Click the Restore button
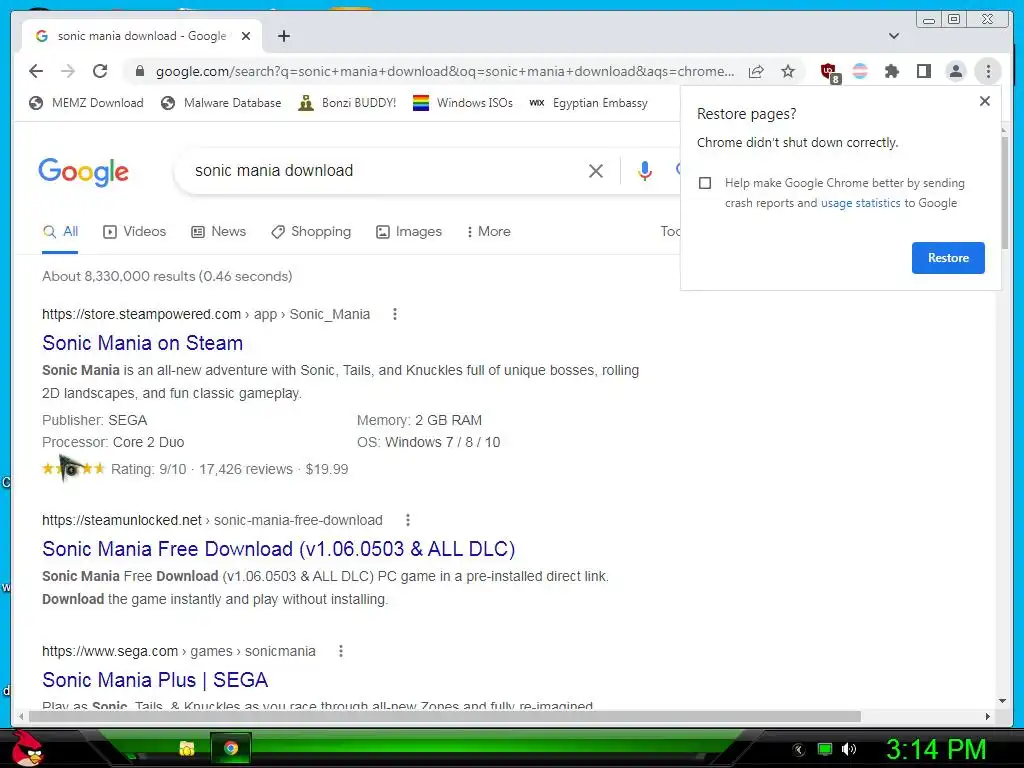The width and height of the screenshot is (1024, 768). [948, 258]
